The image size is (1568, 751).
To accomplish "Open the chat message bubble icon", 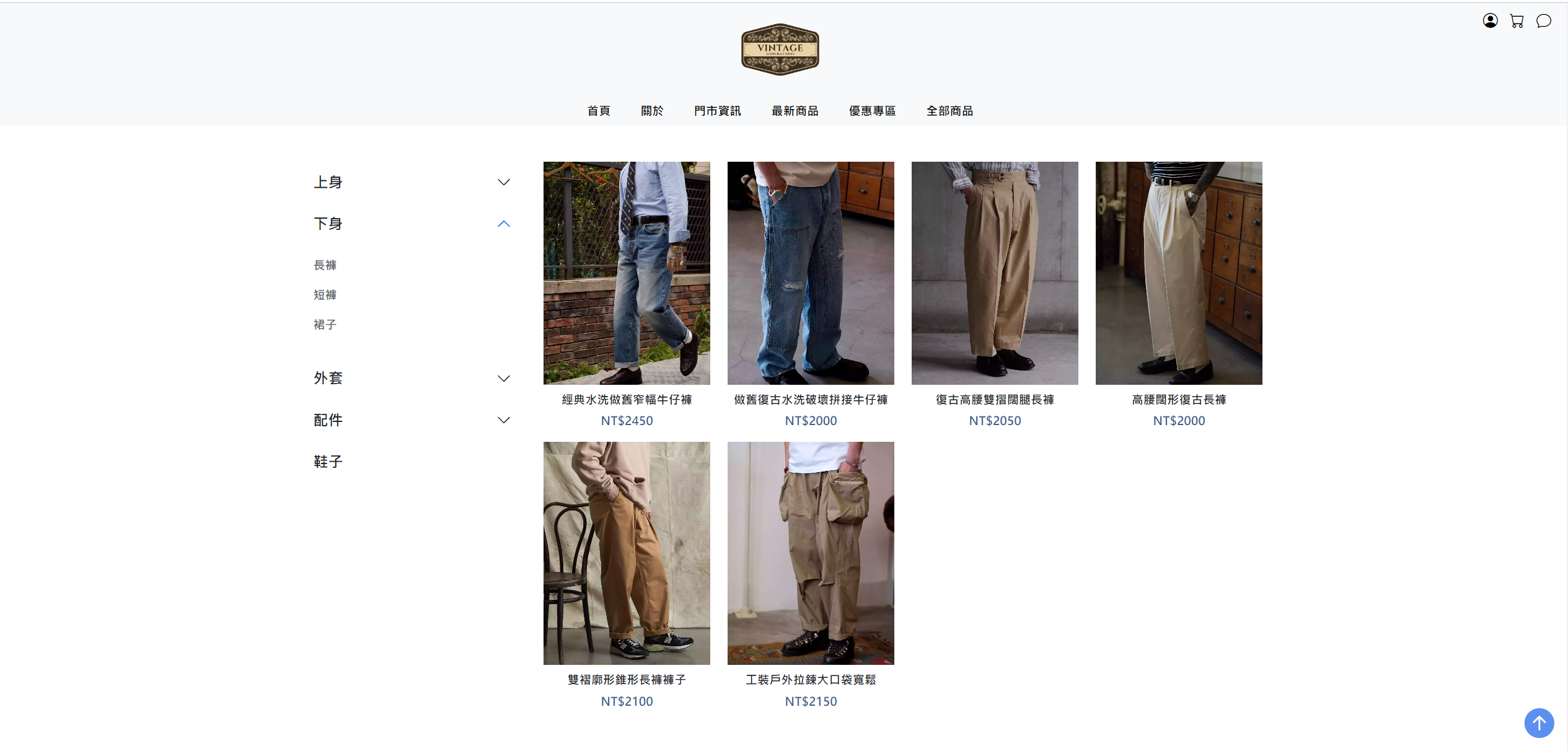I will [1543, 21].
